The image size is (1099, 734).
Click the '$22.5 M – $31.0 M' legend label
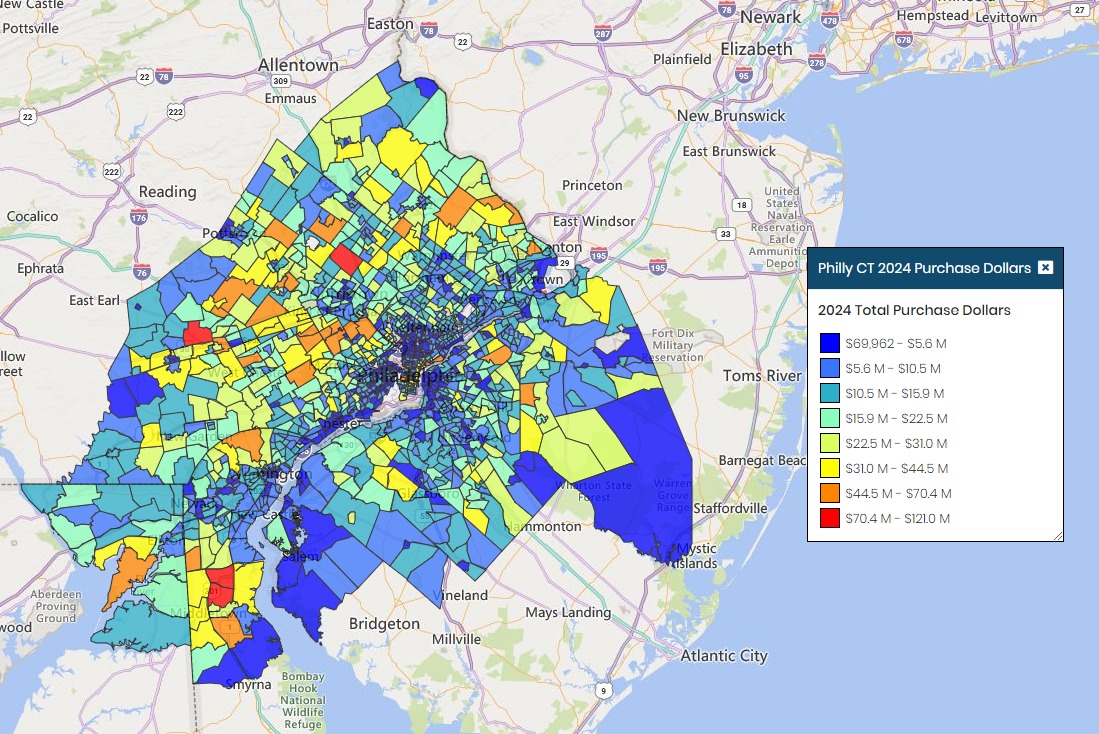pos(896,444)
